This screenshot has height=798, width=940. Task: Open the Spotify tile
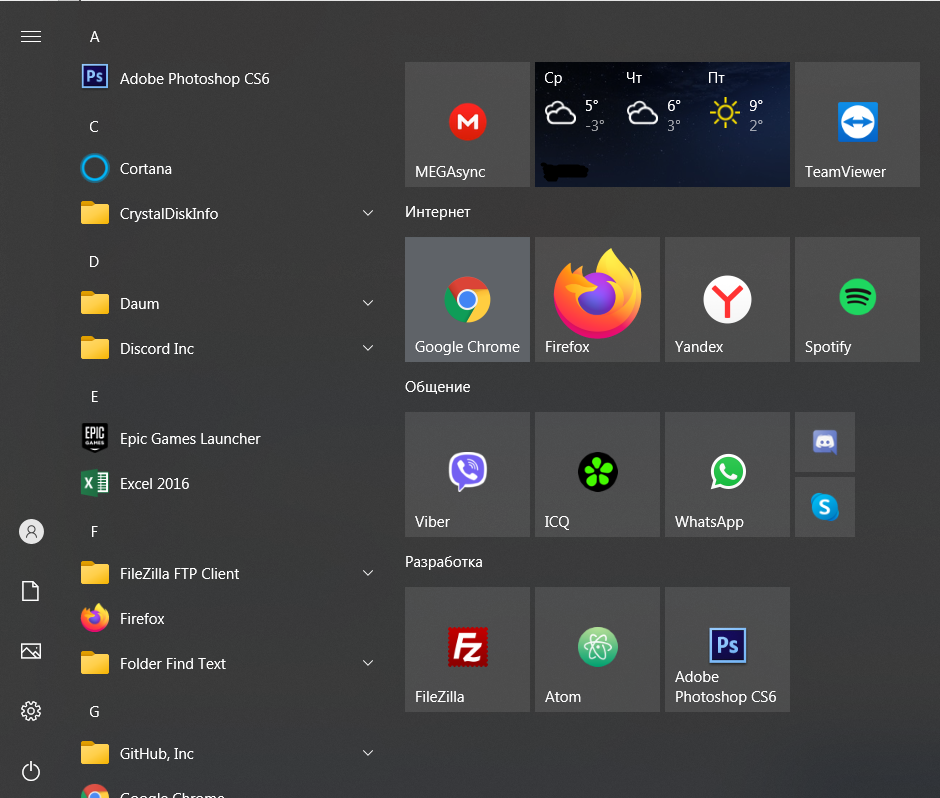pyautogui.click(x=857, y=299)
